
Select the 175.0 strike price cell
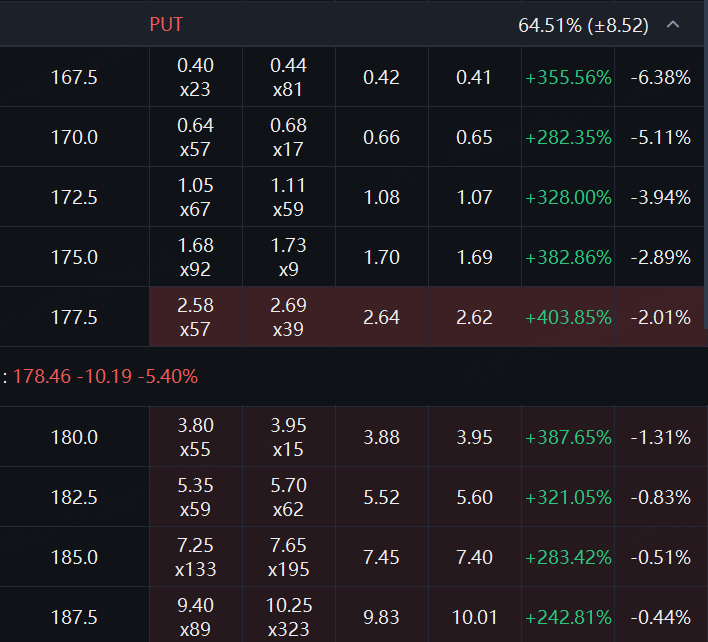pos(74,257)
